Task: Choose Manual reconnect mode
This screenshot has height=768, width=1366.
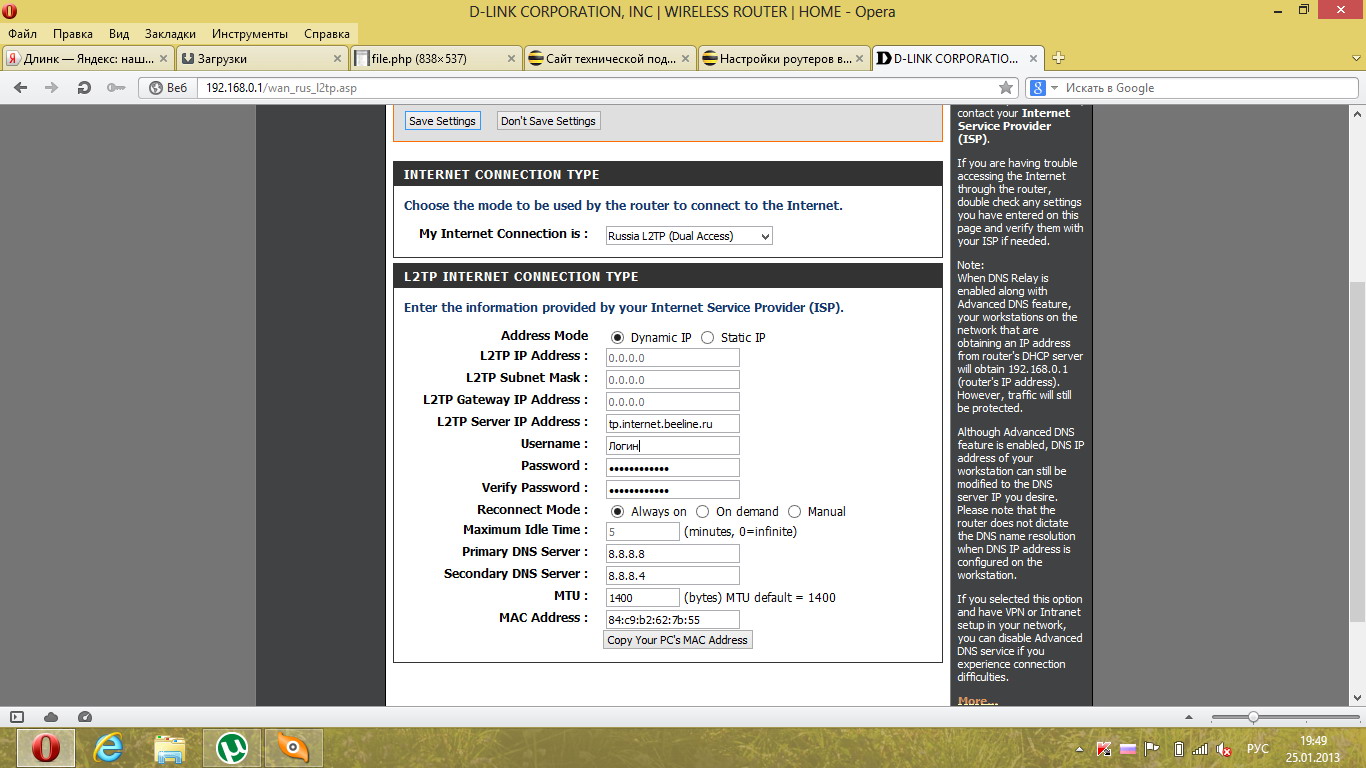Action: [x=795, y=512]
